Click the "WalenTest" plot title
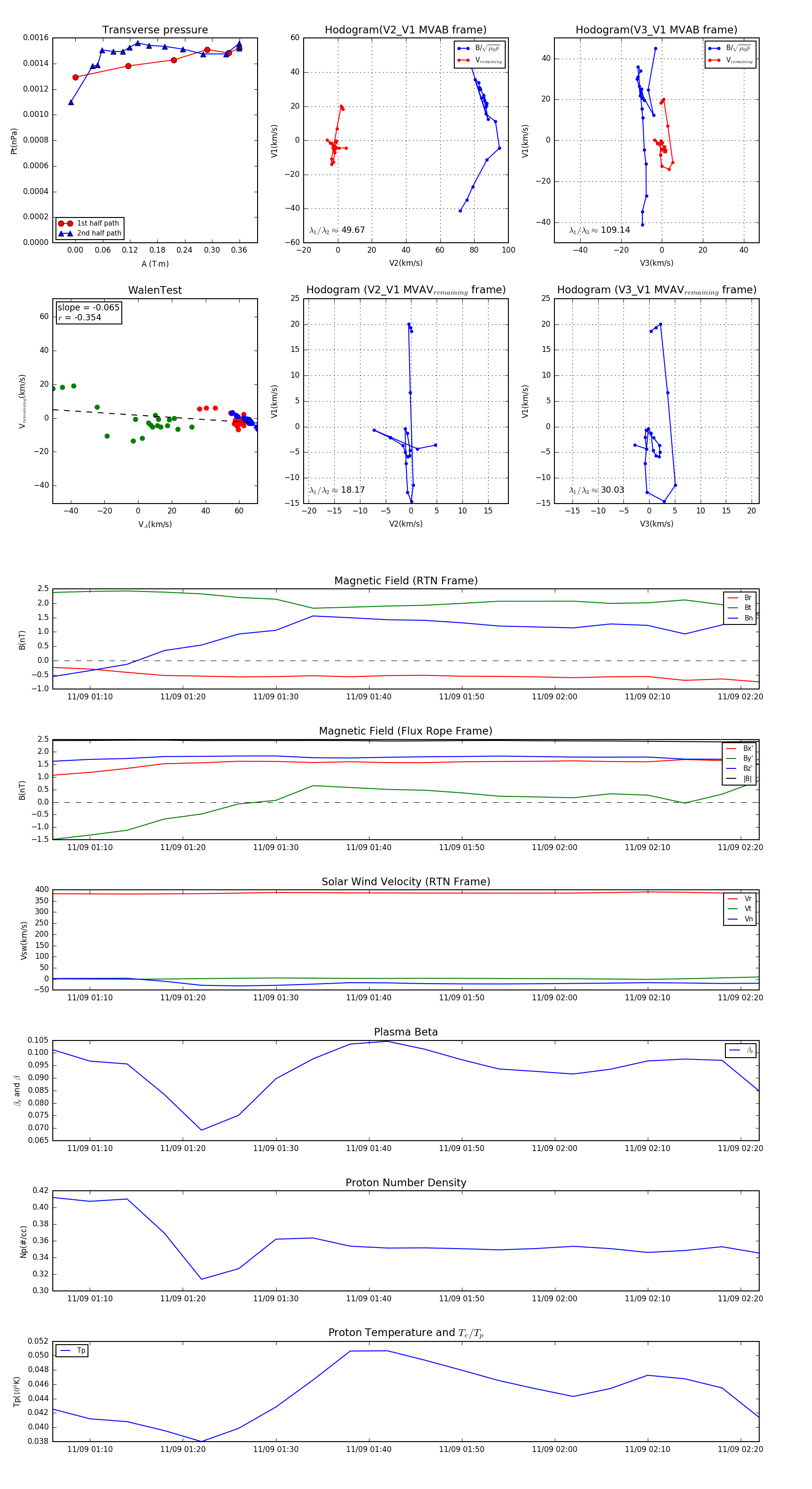812x1489 pixels. pyautogui.click(x=155, y=290)
